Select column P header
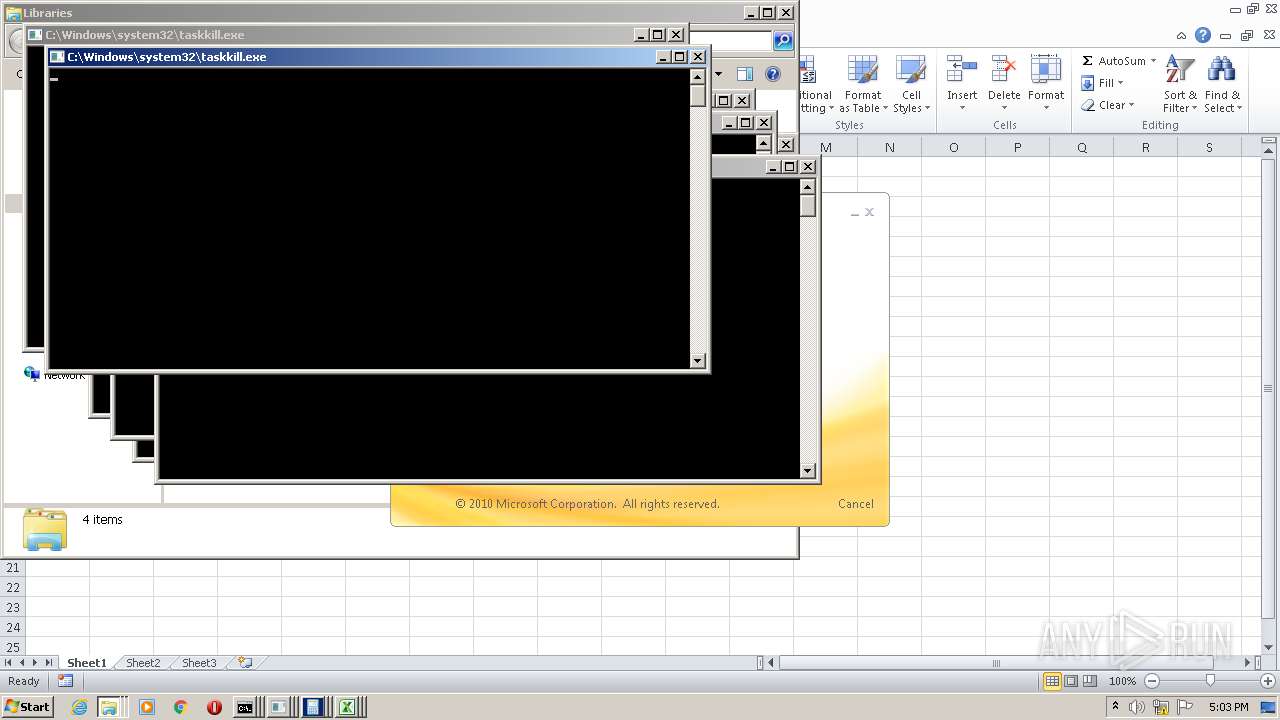This screenshot has height=720, width=1280. [x=1017, y=147]
